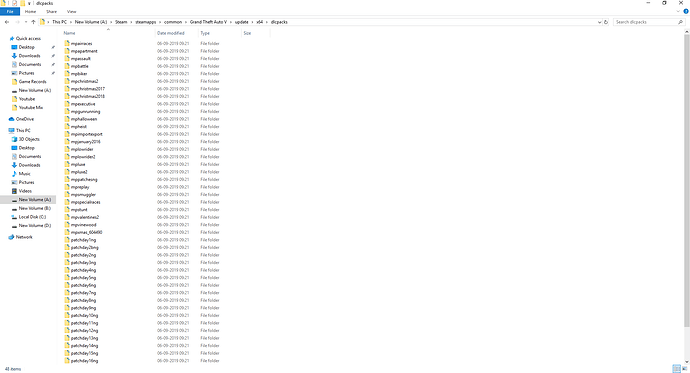Switch to details view layout icon
This screenshot has width=690, height=373.
(x=676, y=369)
